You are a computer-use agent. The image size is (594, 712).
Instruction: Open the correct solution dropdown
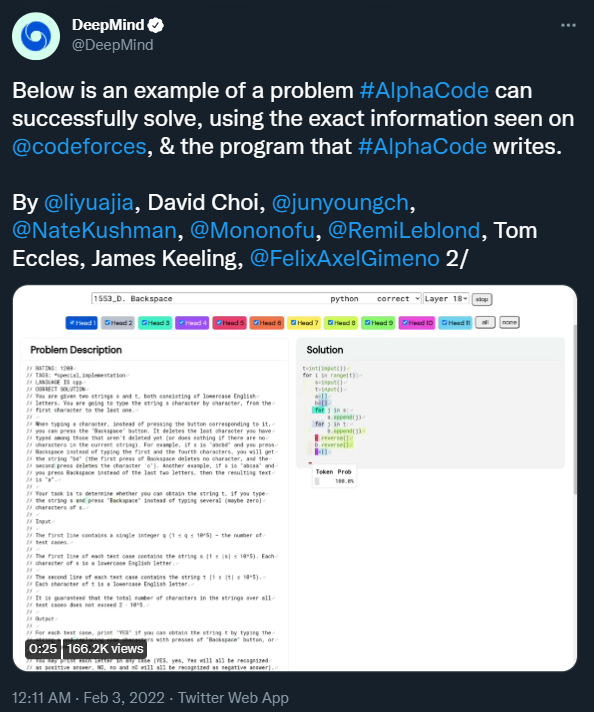point(398,299)
